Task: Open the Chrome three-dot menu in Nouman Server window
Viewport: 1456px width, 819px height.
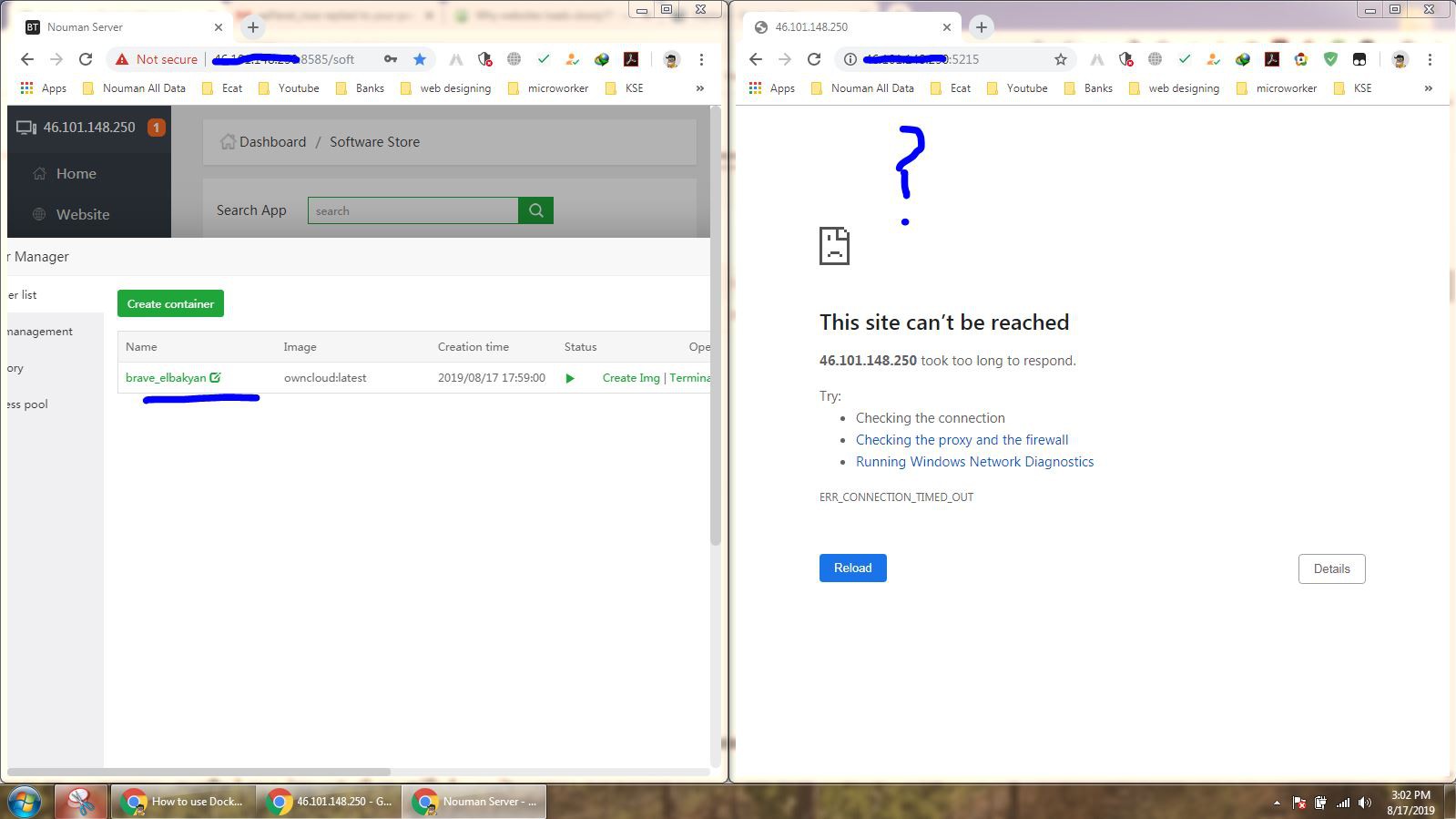Action: pyautogui.click(x=701, y=59)
